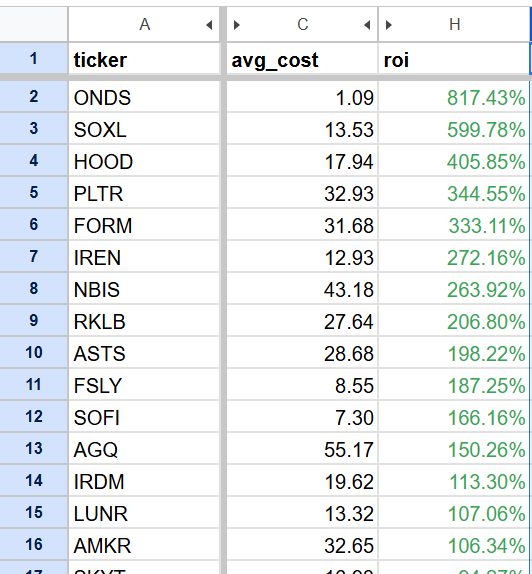Click avg_cost value 8.55
Screen dimensions: 532x574
tap(302, 384)
